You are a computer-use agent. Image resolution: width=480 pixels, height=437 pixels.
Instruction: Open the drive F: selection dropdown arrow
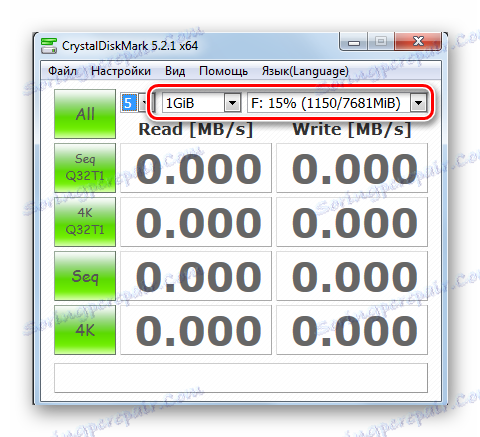(418, 103)
